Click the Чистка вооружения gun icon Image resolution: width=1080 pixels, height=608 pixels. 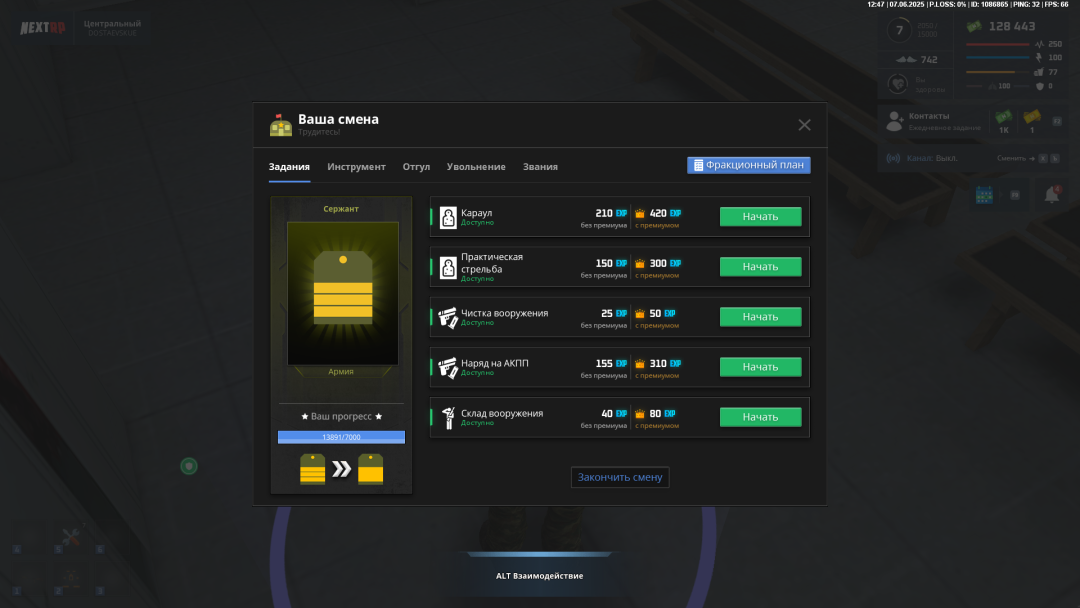[x=448, y=317]
